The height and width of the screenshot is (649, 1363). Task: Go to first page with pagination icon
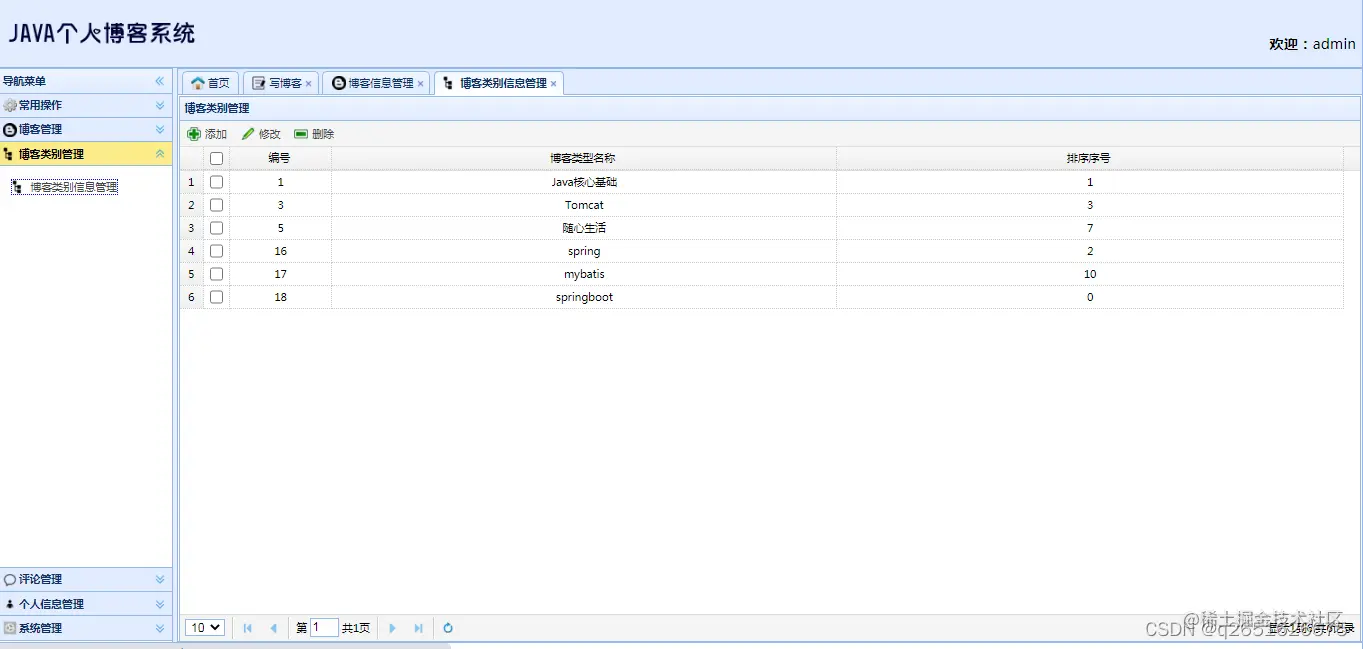[x=248, y=628]
